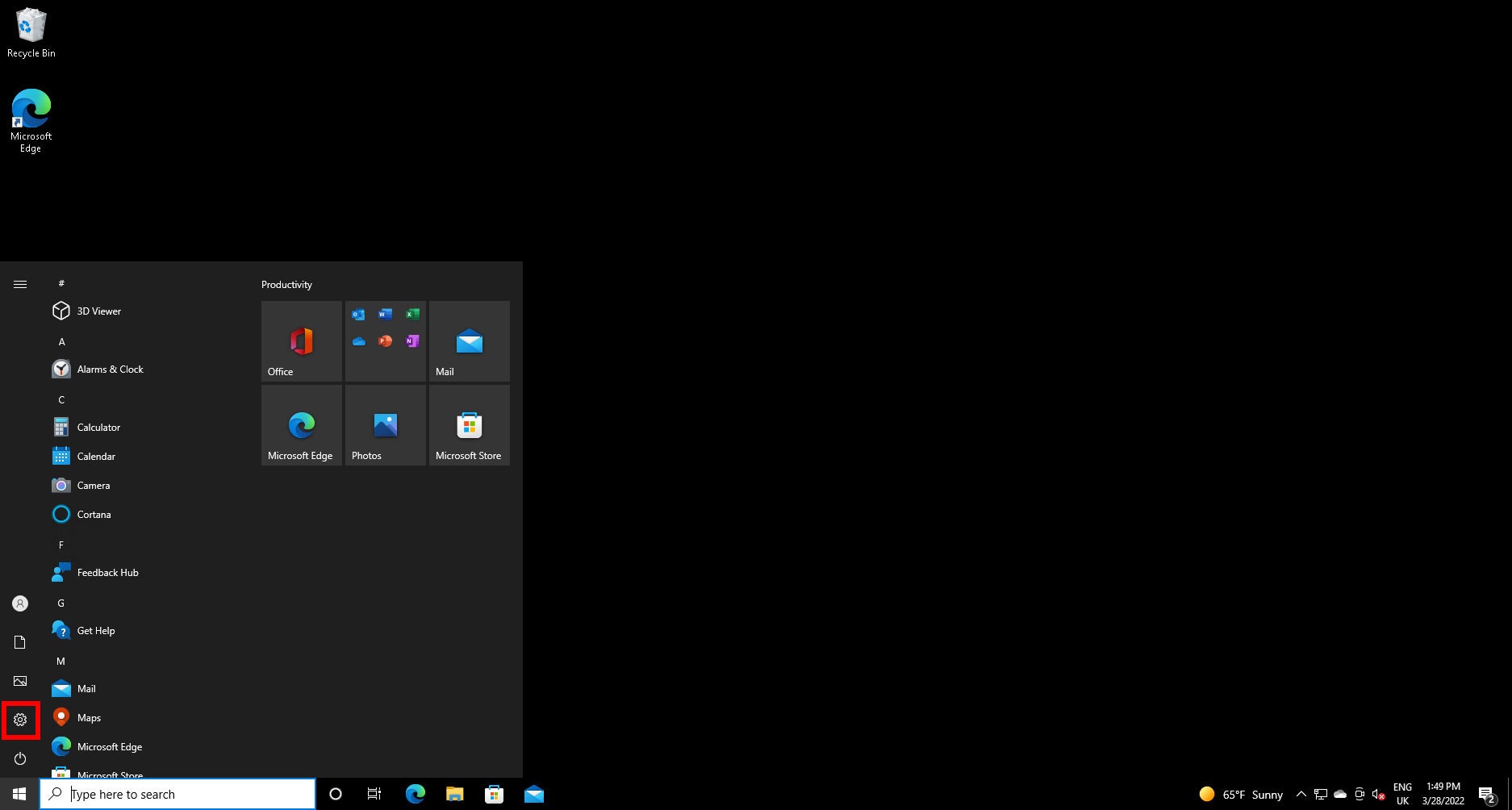Open Task View on taskbar

374,794
